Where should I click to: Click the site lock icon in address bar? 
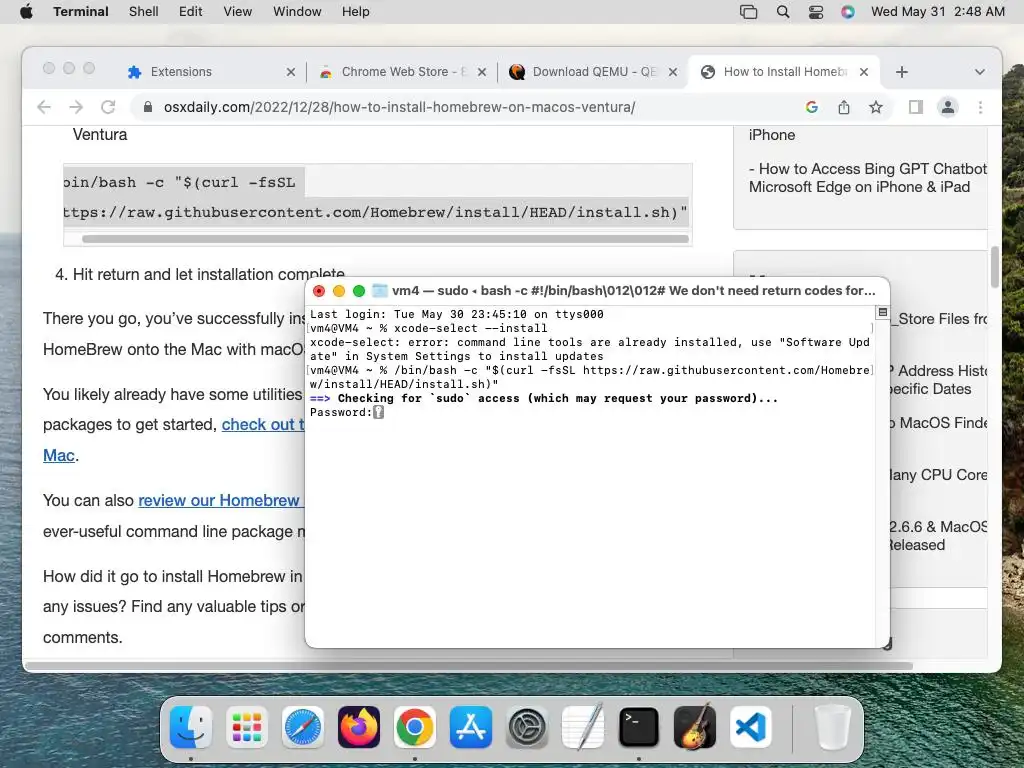click(x=148, y=107)
